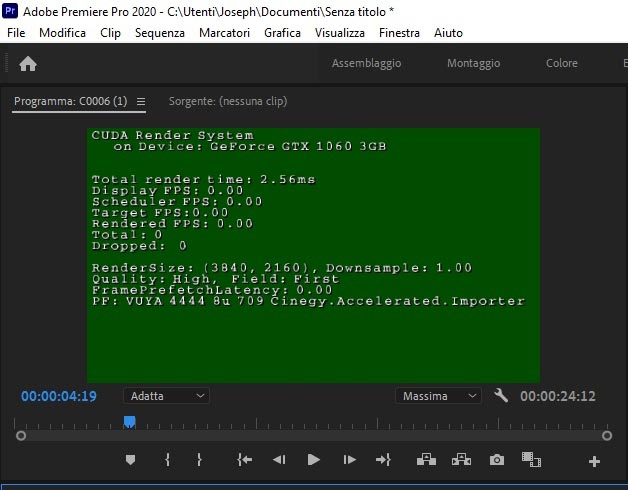Screen dimensions: 628x490
Task: Click the 'CUDA Render System' overlay text
Action: (x=173, y=135)
